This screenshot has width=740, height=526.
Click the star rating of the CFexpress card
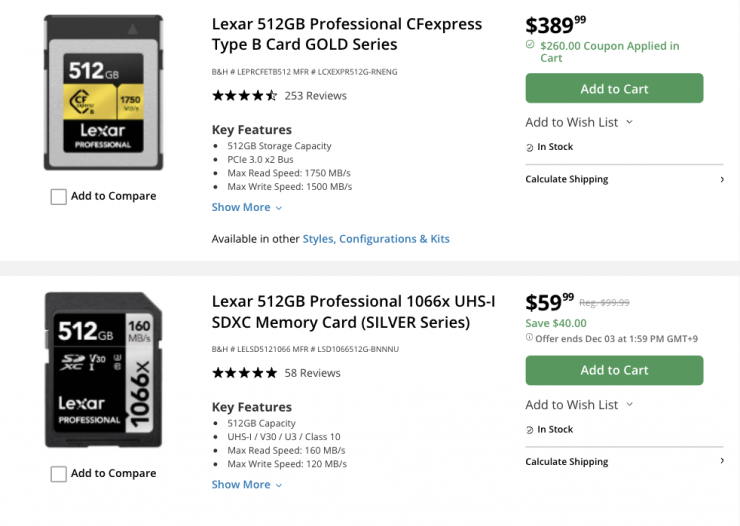[x=244, y=96]
